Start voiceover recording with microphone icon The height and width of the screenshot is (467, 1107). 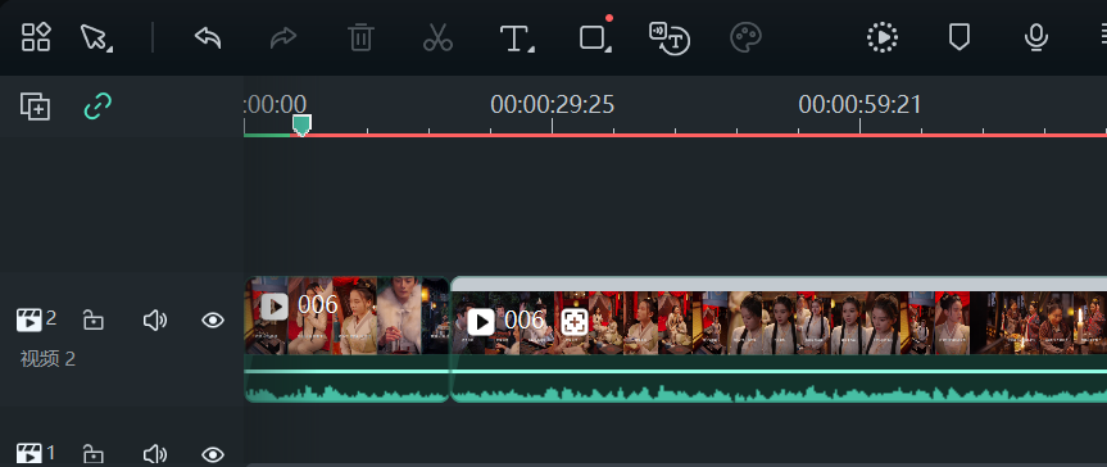[1036, 37]
